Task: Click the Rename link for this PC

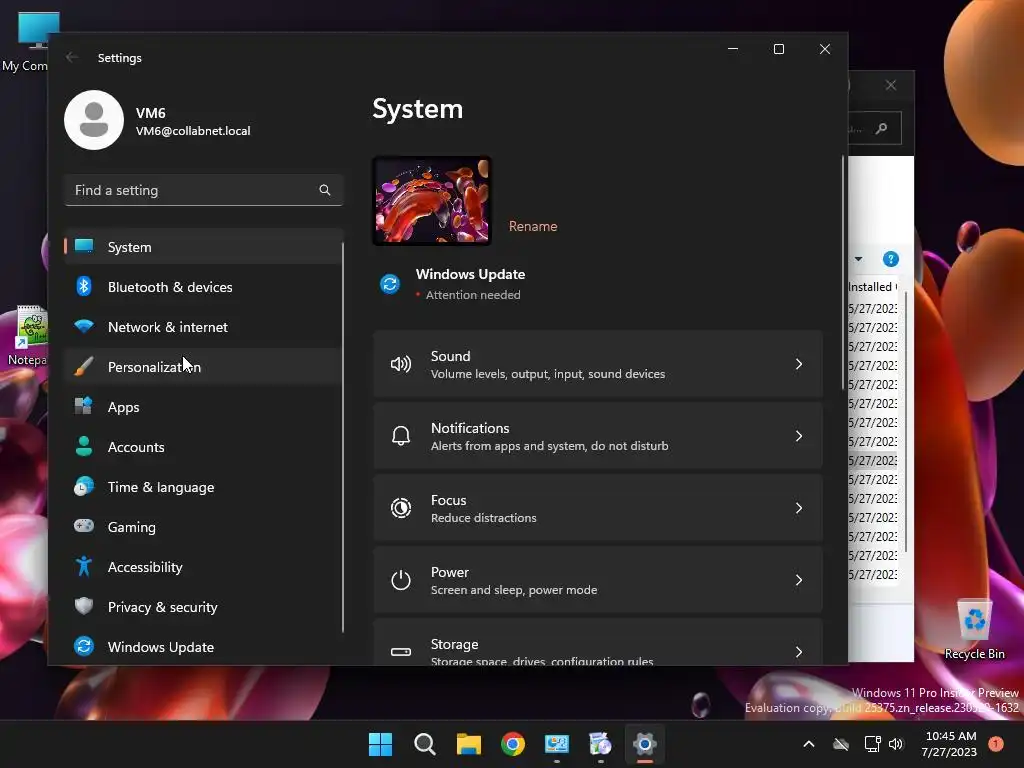Action: point(533,226)
